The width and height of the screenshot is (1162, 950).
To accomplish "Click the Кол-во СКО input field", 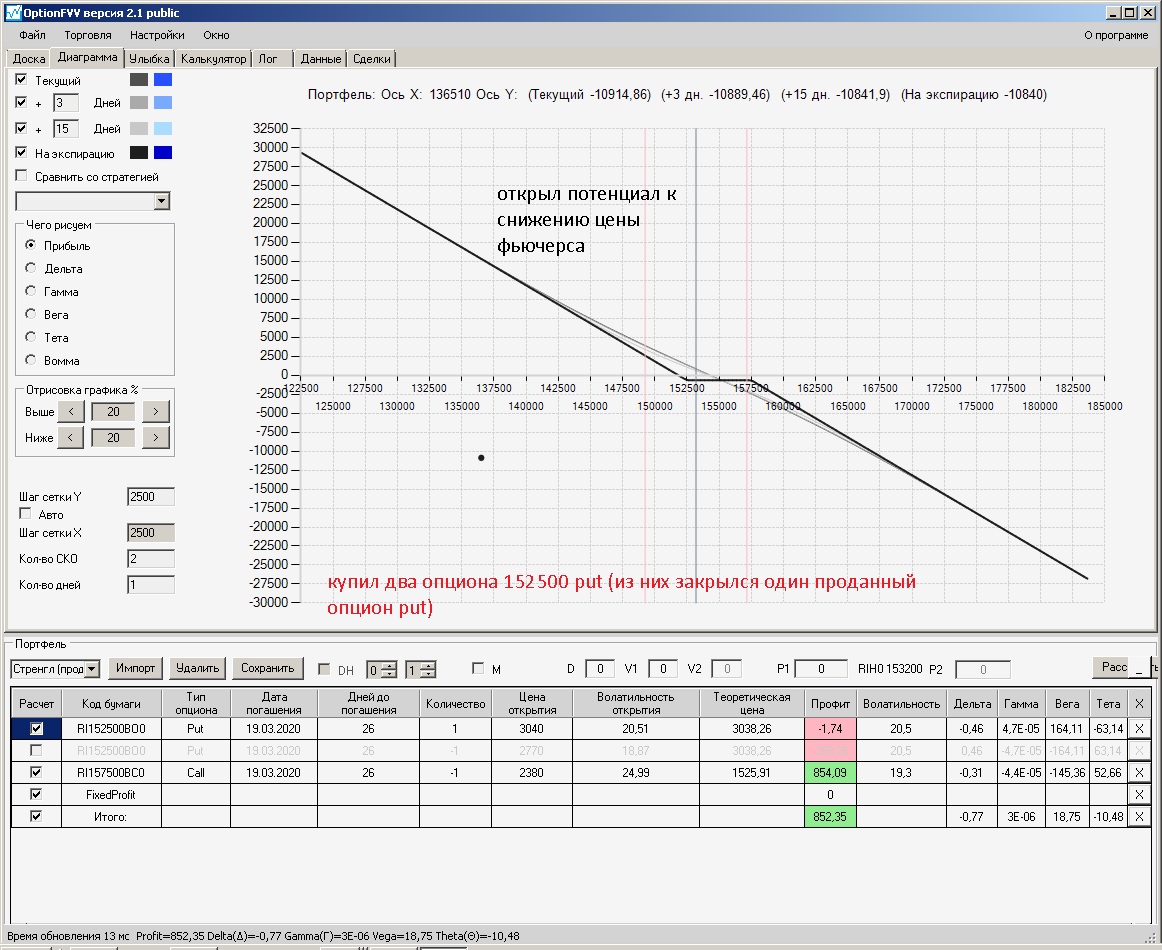I will [x=151, y=559].
